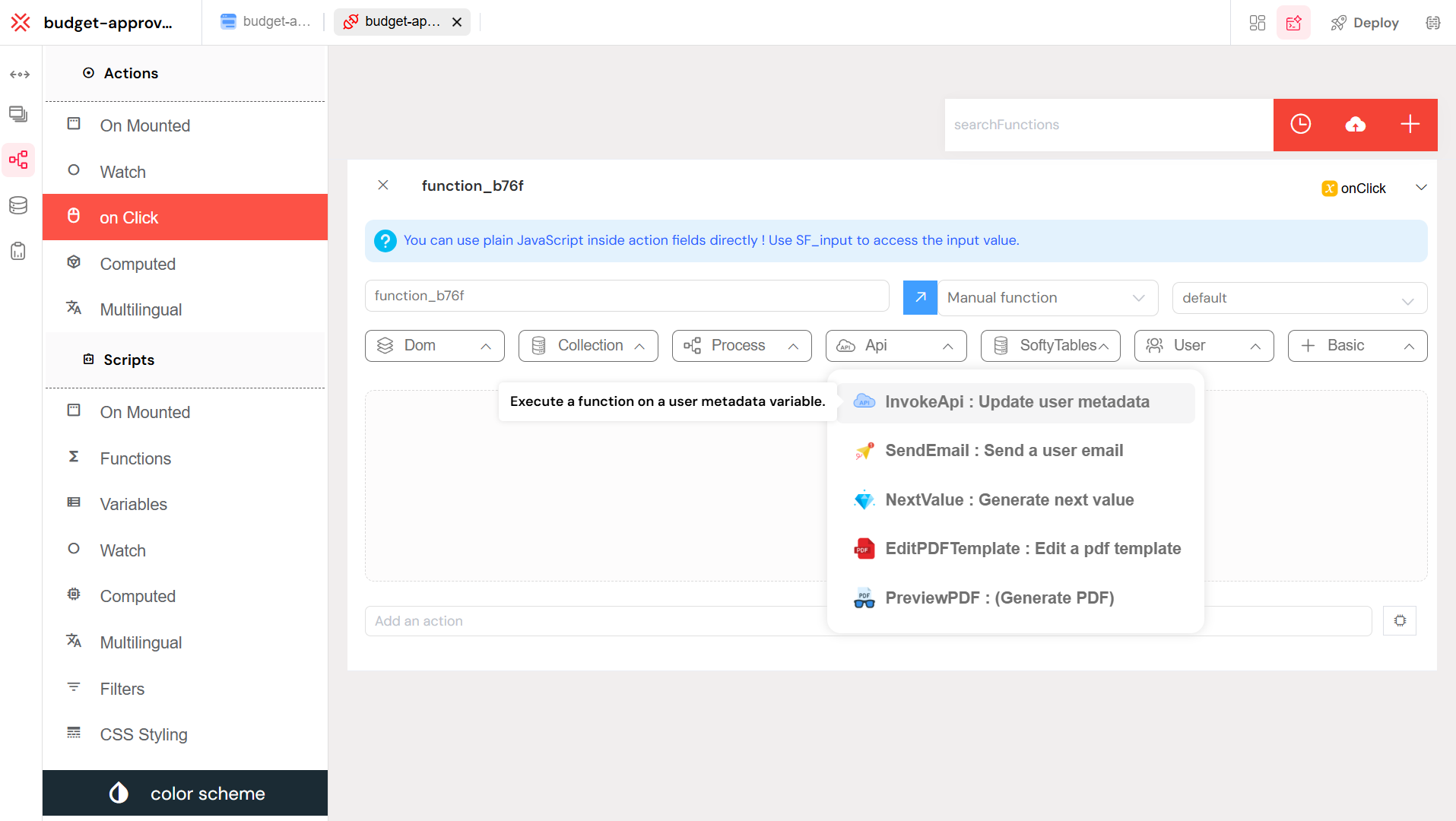Viewport: 1456px width, 821px height.
Task: Click the history clock icon
Action: (1300, 125)
